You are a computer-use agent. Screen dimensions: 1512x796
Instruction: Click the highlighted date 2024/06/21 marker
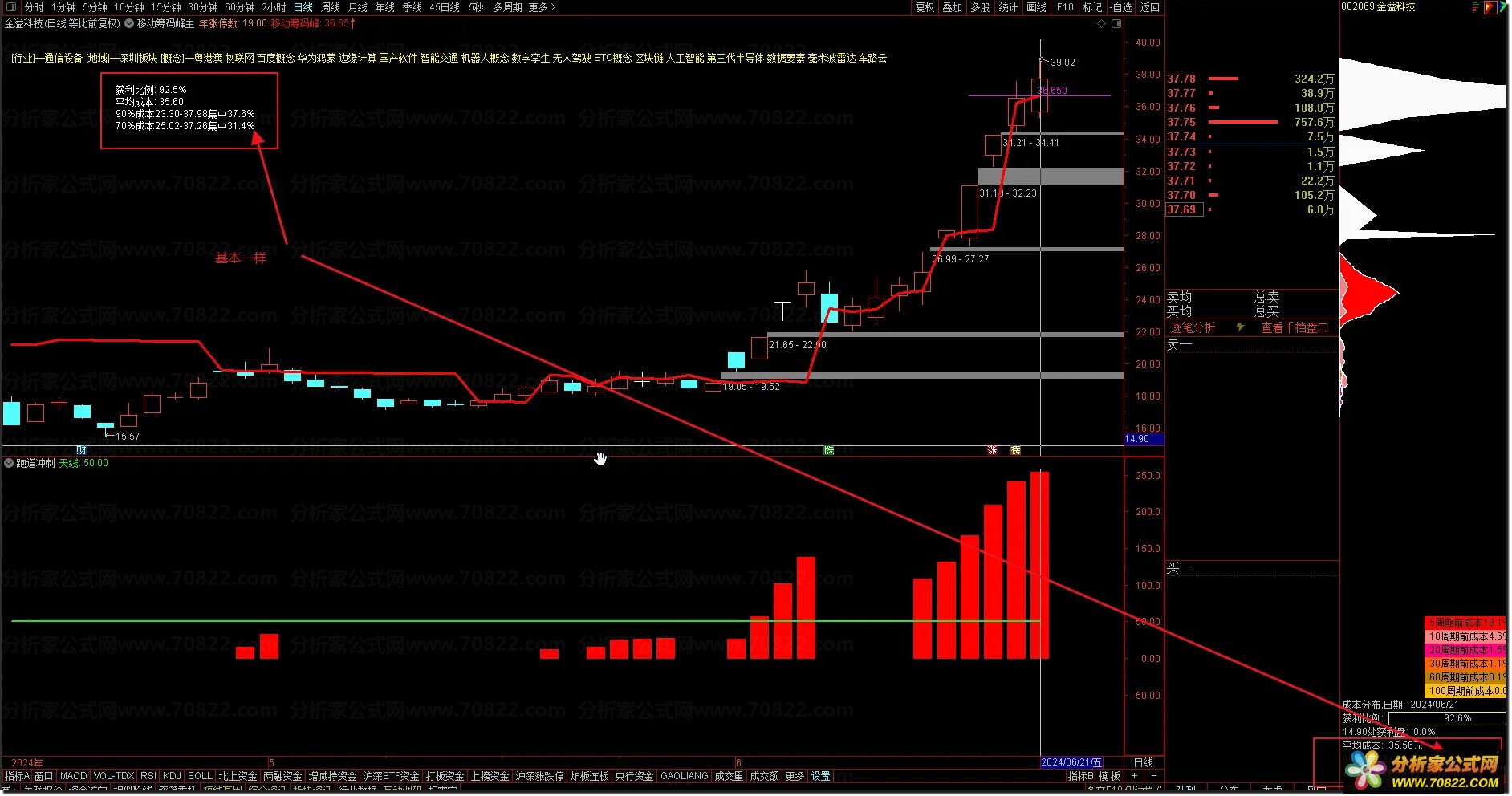tap(1071, 762)
